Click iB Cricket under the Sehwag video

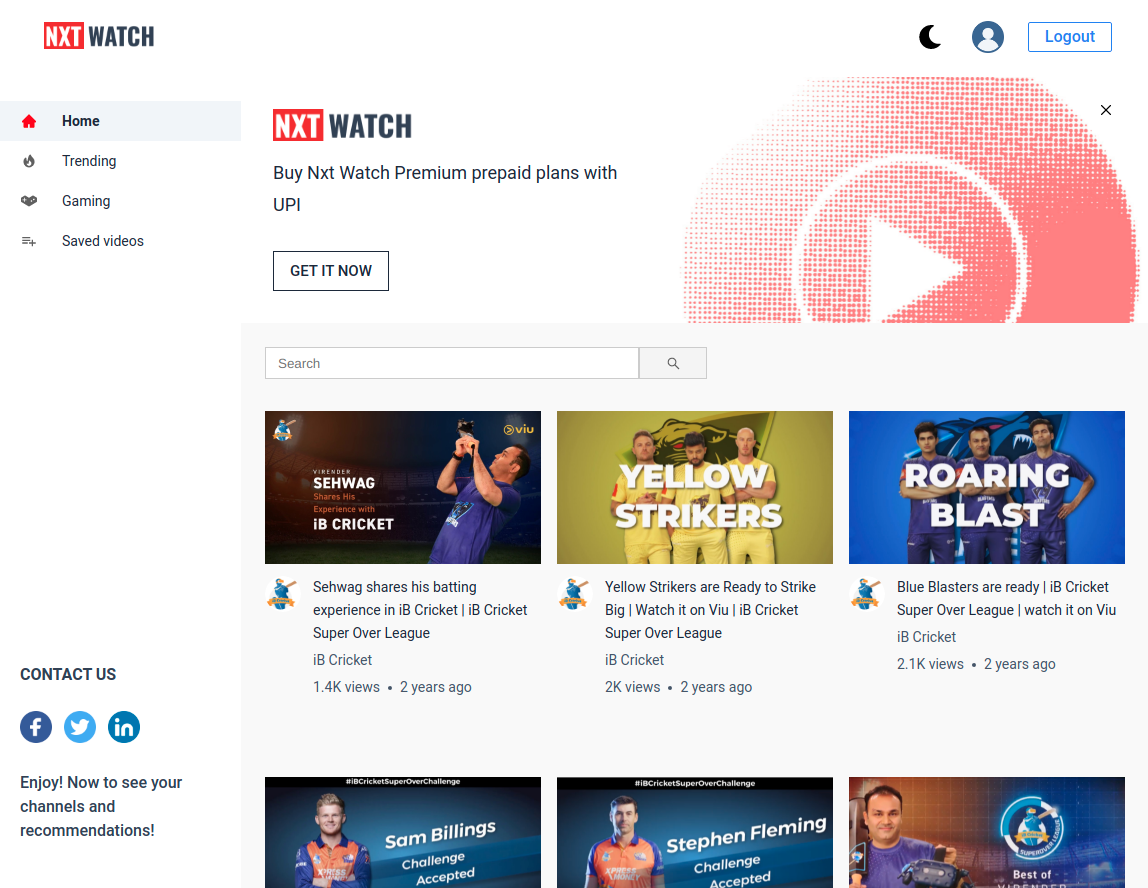point(343,660)
